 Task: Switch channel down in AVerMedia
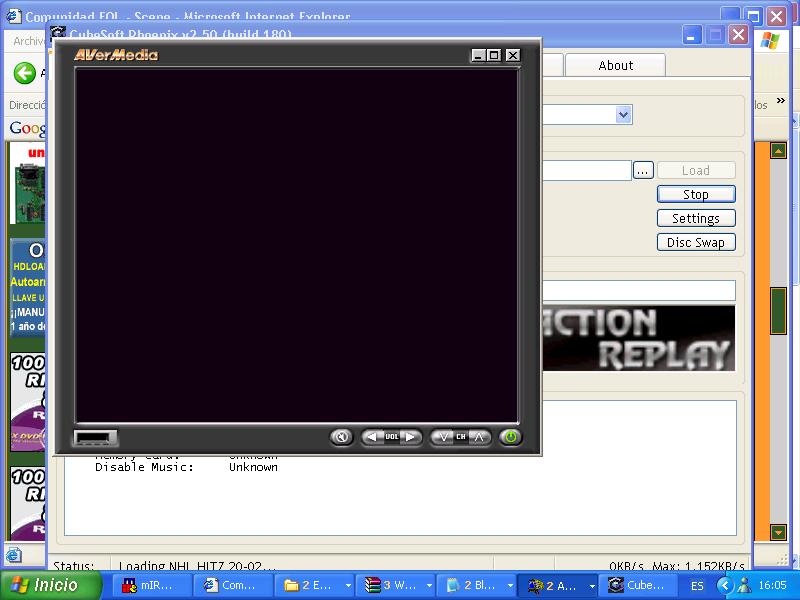click(443, 437)
